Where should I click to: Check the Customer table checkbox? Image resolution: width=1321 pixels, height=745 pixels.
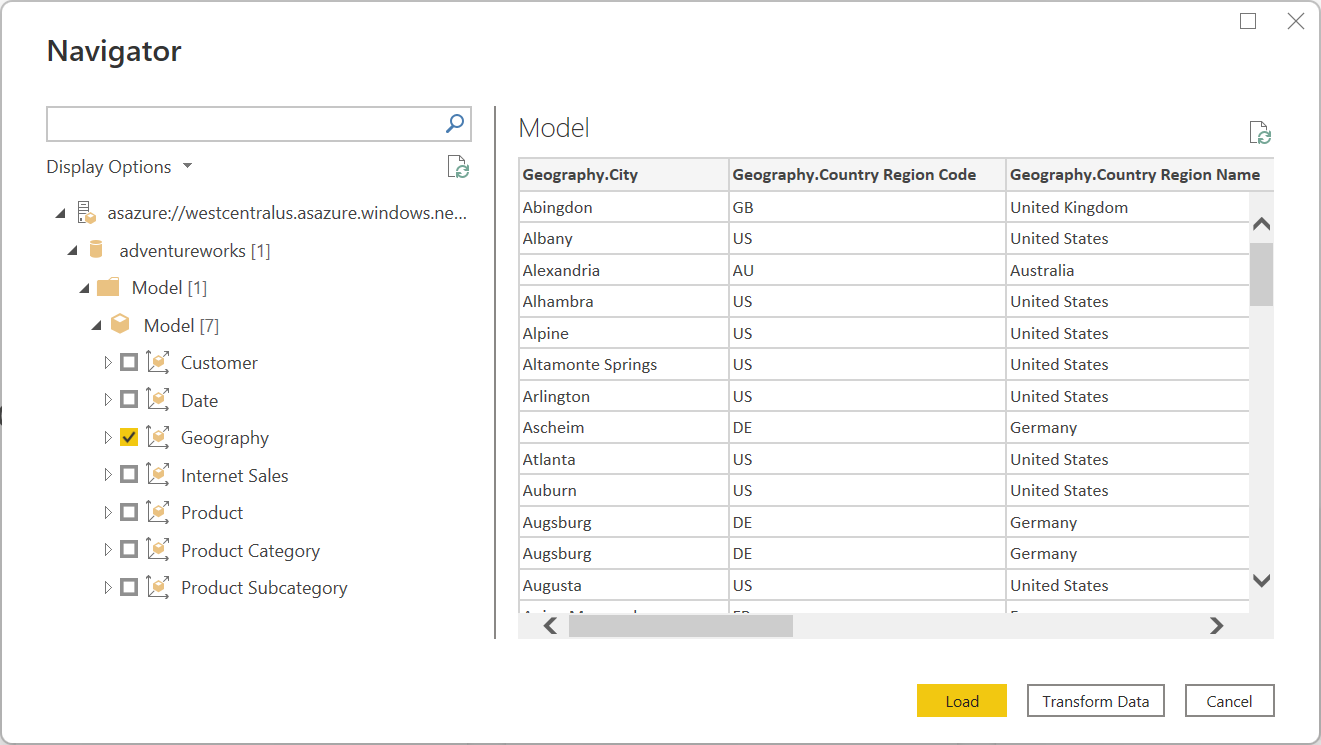tap(128, 362)
